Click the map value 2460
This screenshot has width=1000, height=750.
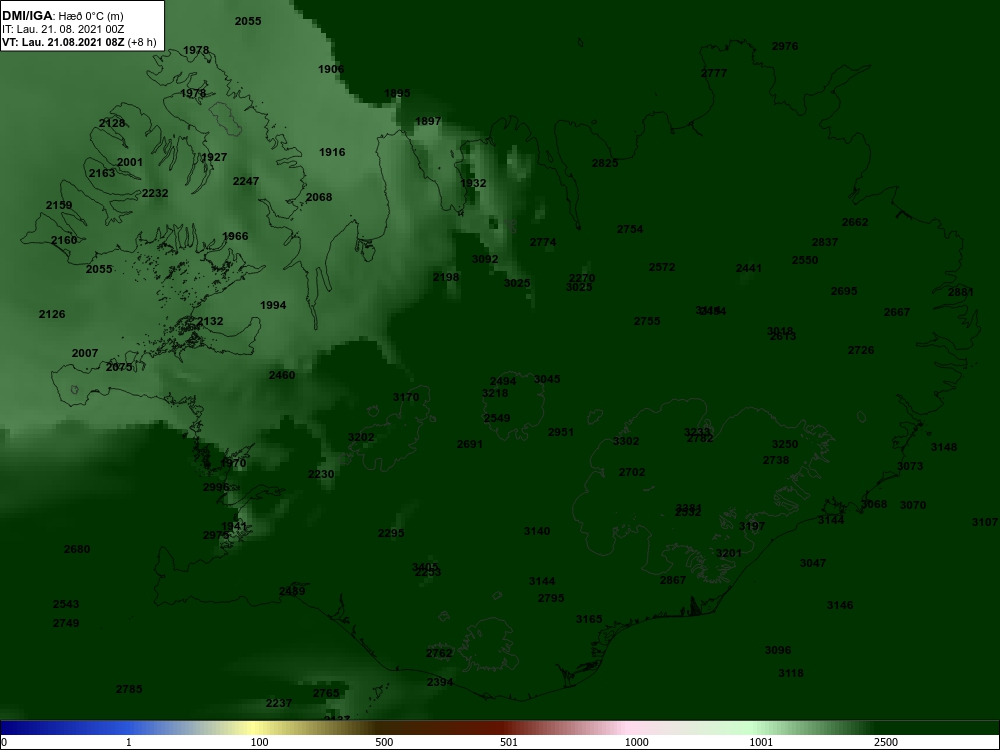282,375
